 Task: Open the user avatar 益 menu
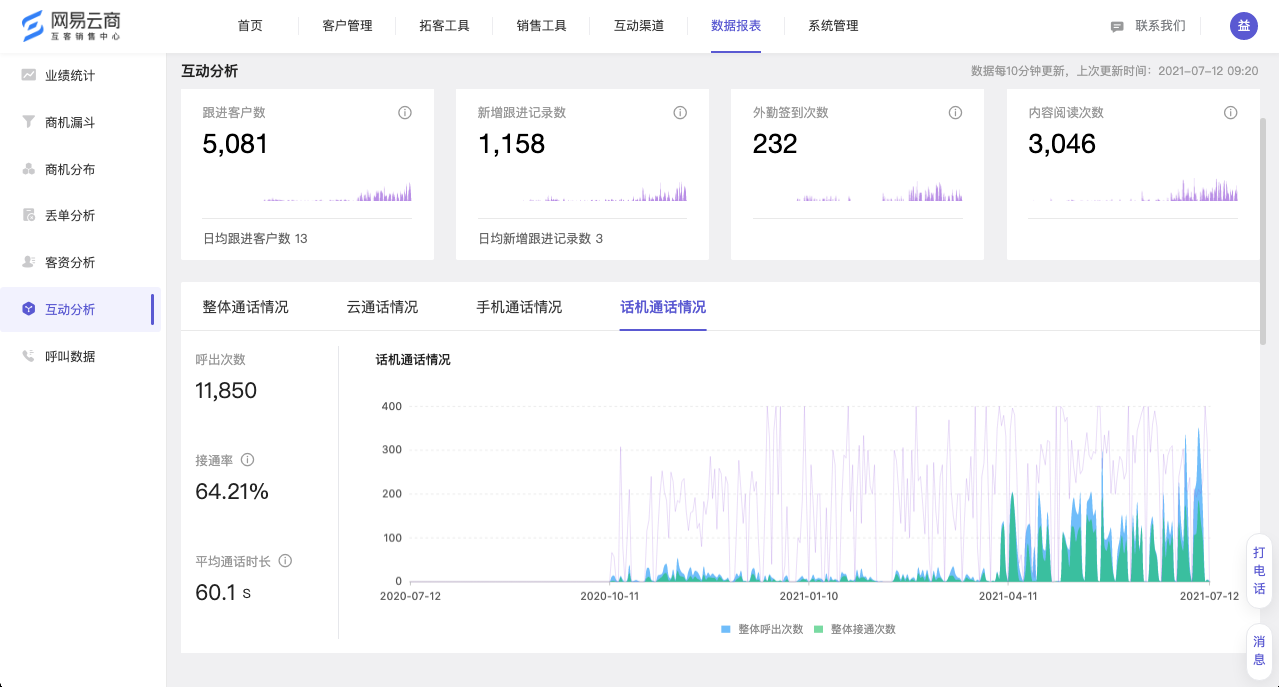[1243, 26]
